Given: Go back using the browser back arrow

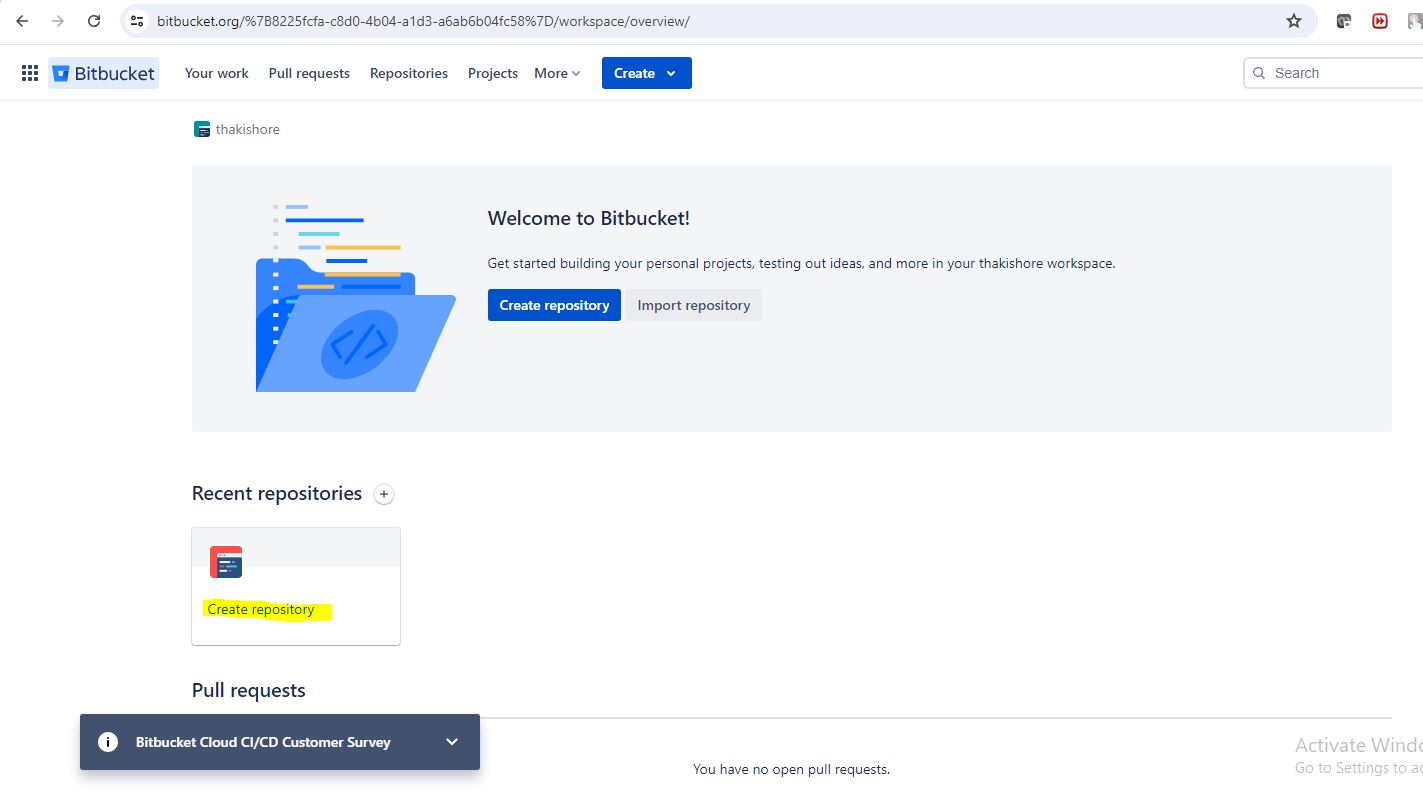Looking at the screenshot, I should pos(22,21).
